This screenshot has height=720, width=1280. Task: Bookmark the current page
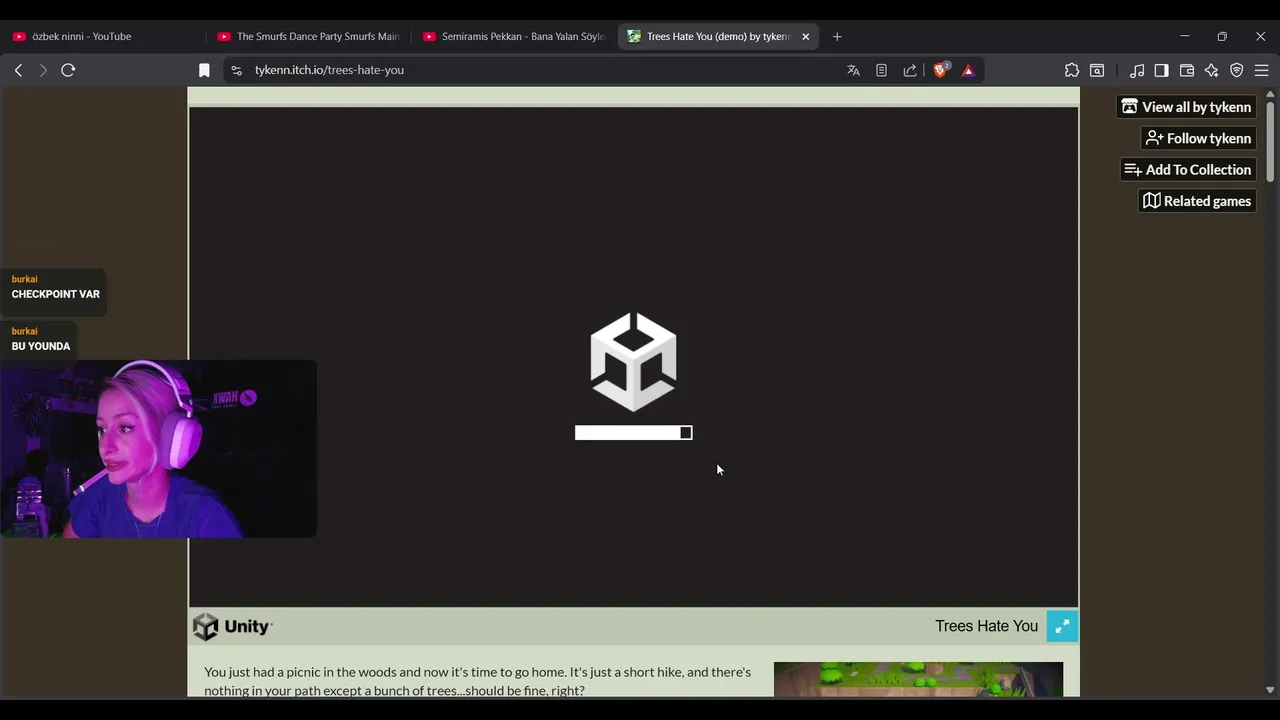[204, 70]
